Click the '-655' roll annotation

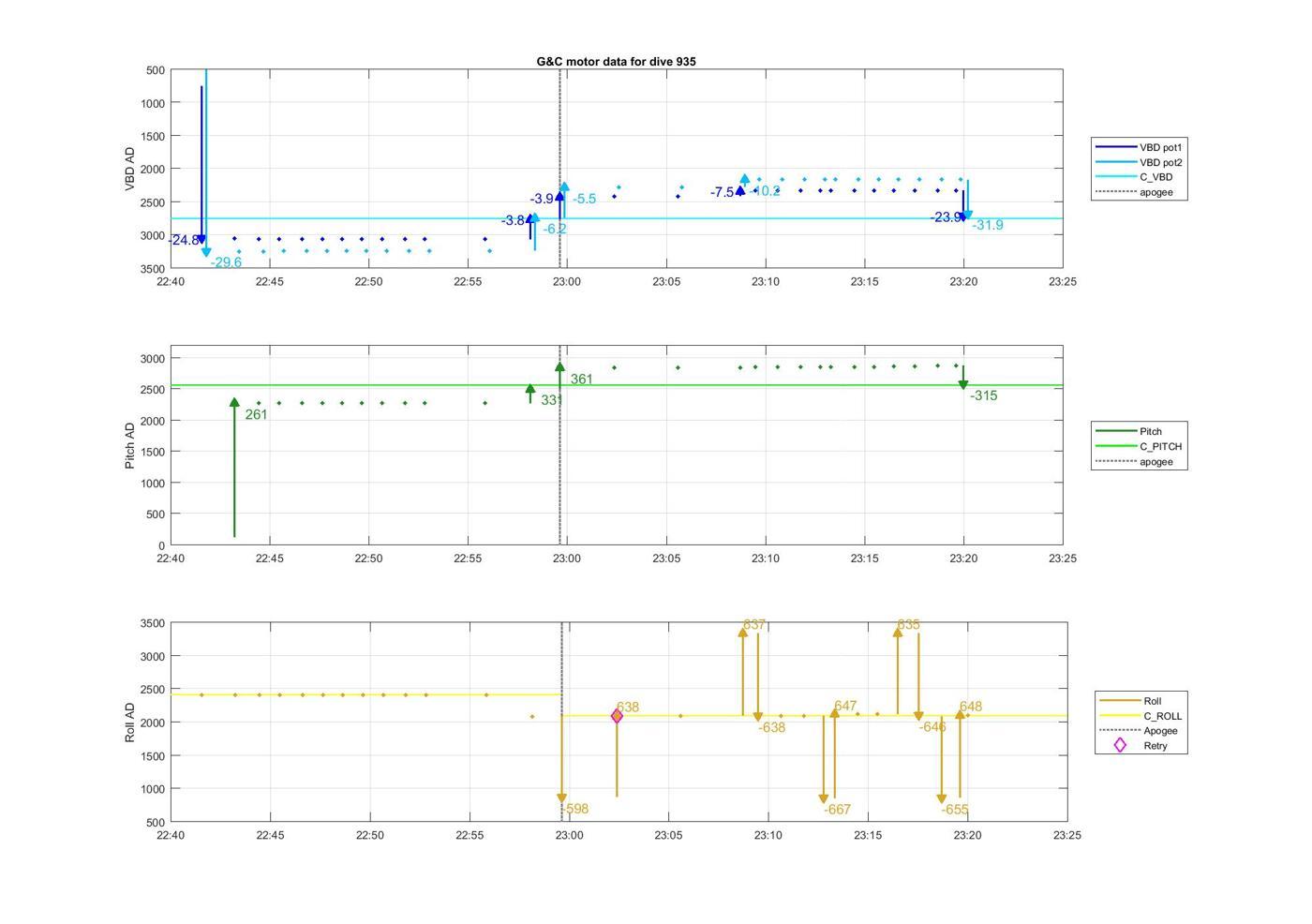tap(955, 810)
